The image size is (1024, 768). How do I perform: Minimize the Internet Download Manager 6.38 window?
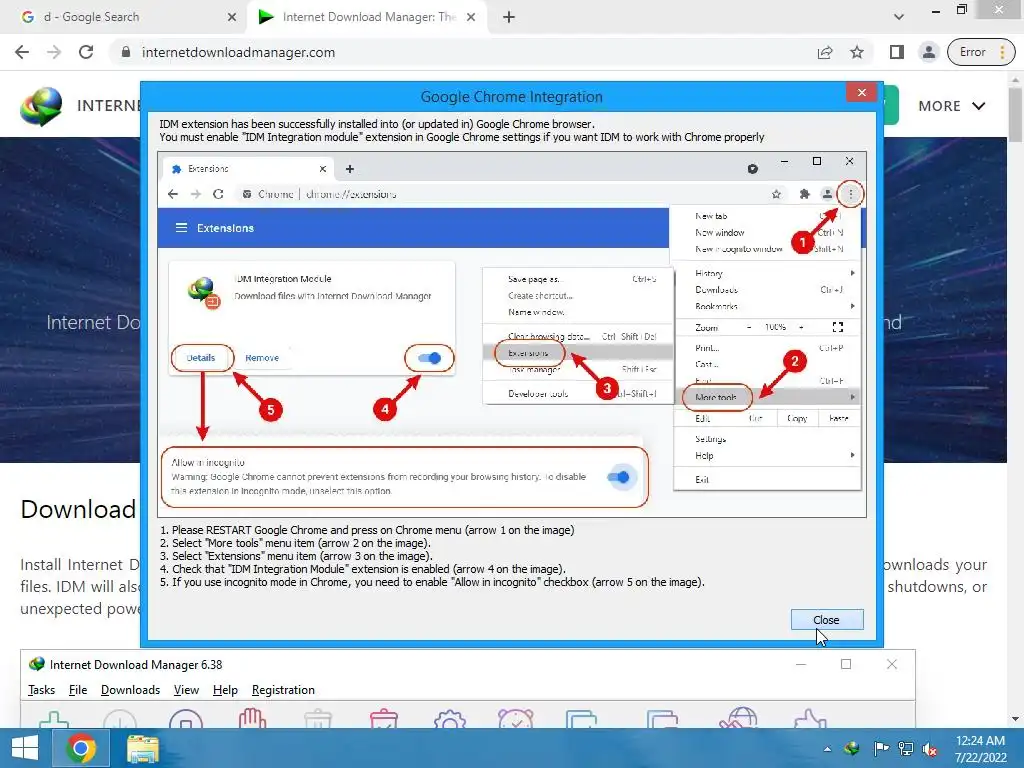pyautogui.click(x=801, y=664)
